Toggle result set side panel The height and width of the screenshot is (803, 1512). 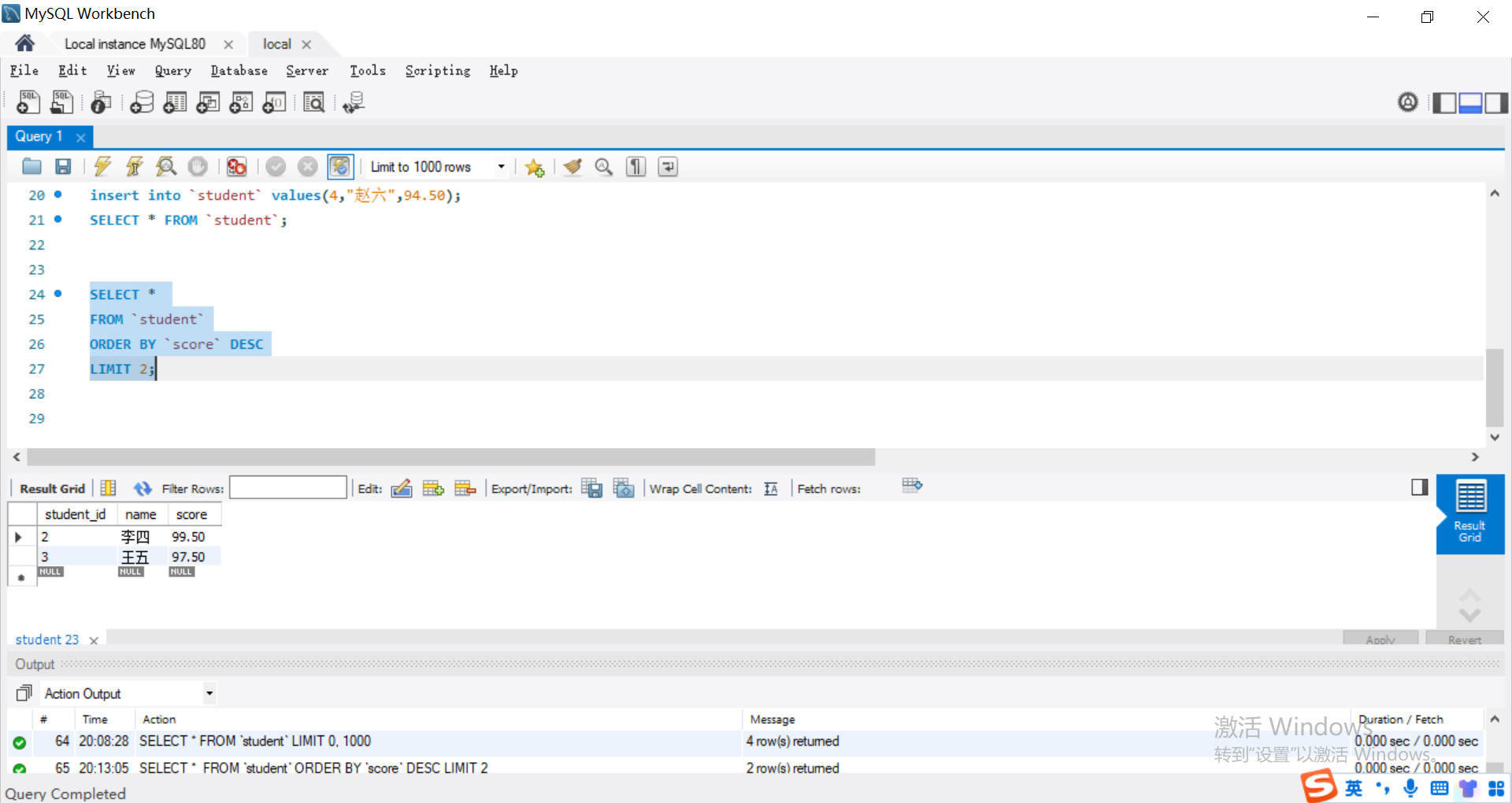click(x=1420, y=487)
